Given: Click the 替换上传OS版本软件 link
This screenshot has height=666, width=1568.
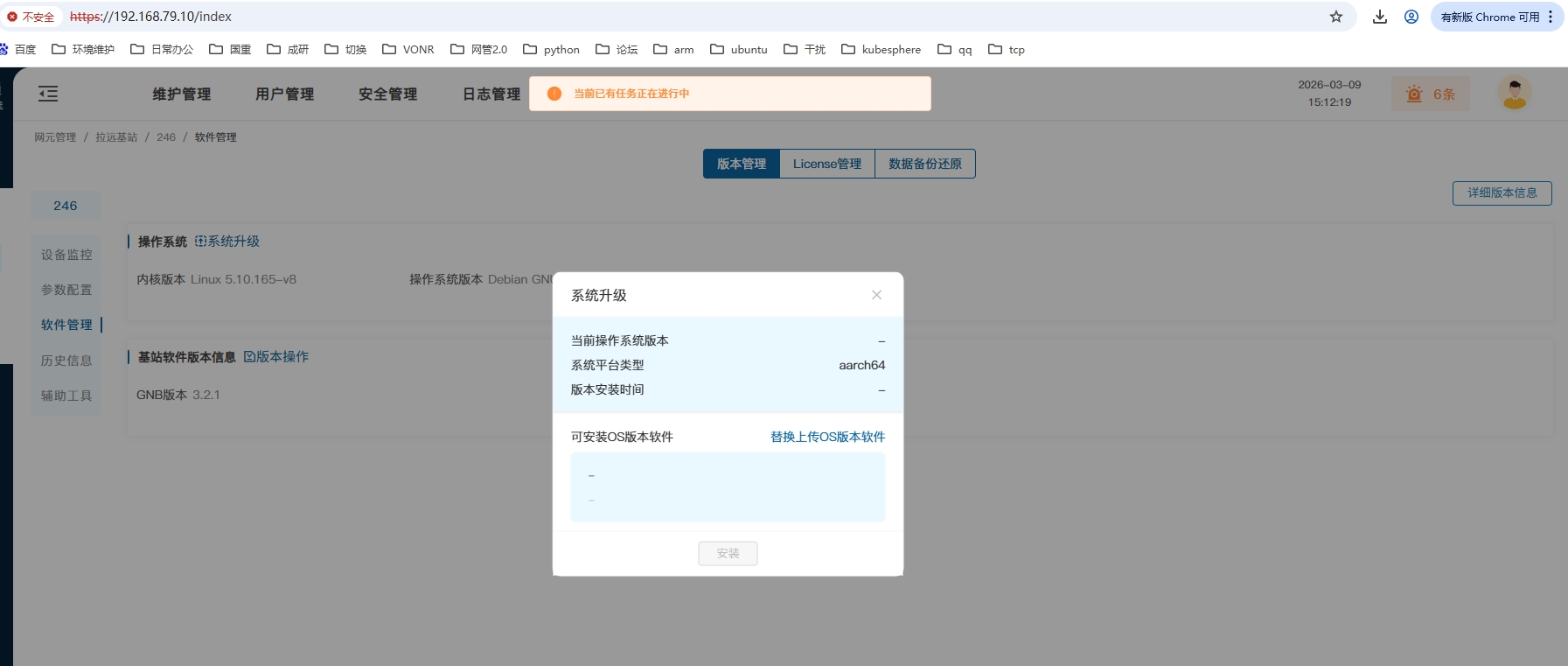Looking at the screenshot, I should (x=827, y=437).
